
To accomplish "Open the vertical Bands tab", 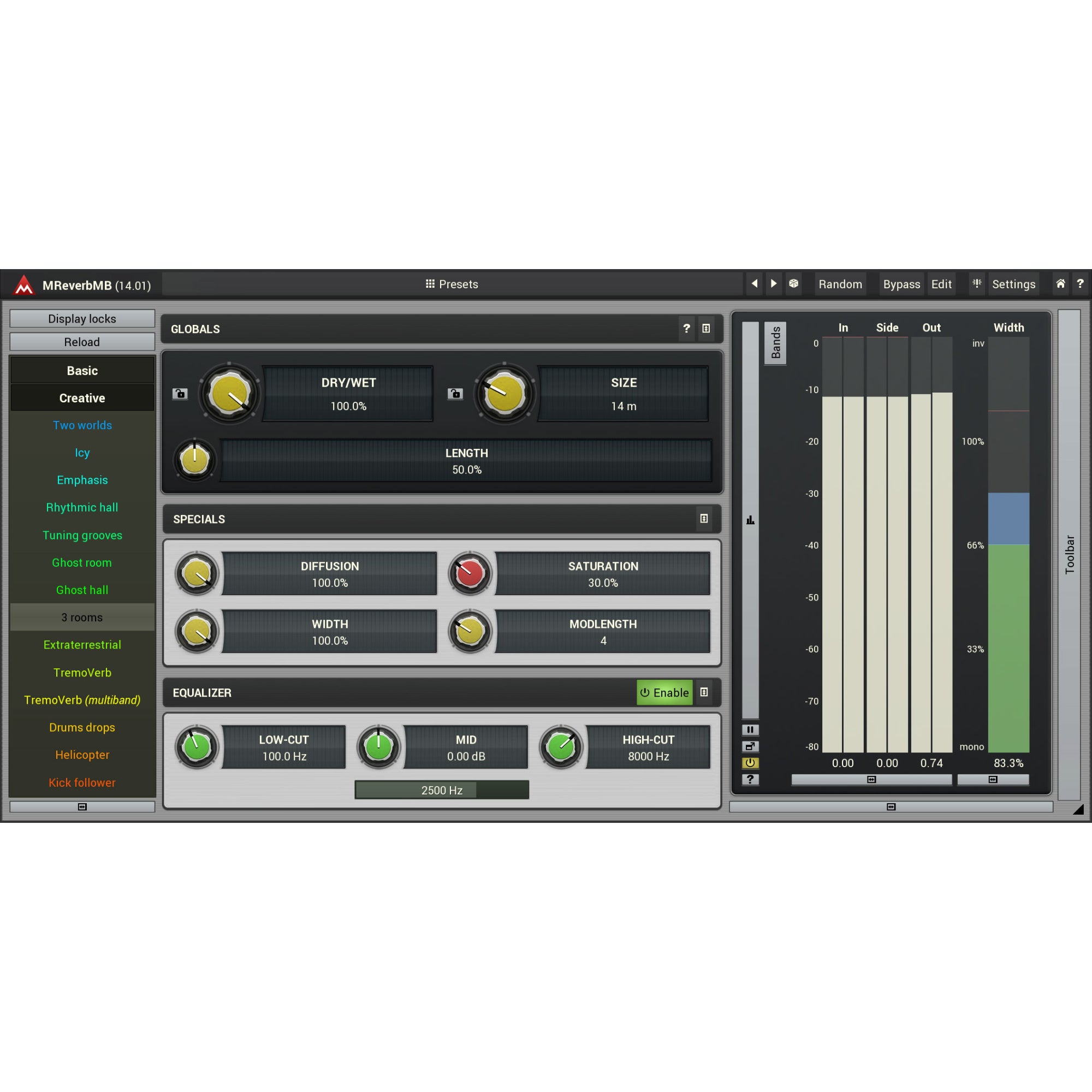I will click(775, 343).
